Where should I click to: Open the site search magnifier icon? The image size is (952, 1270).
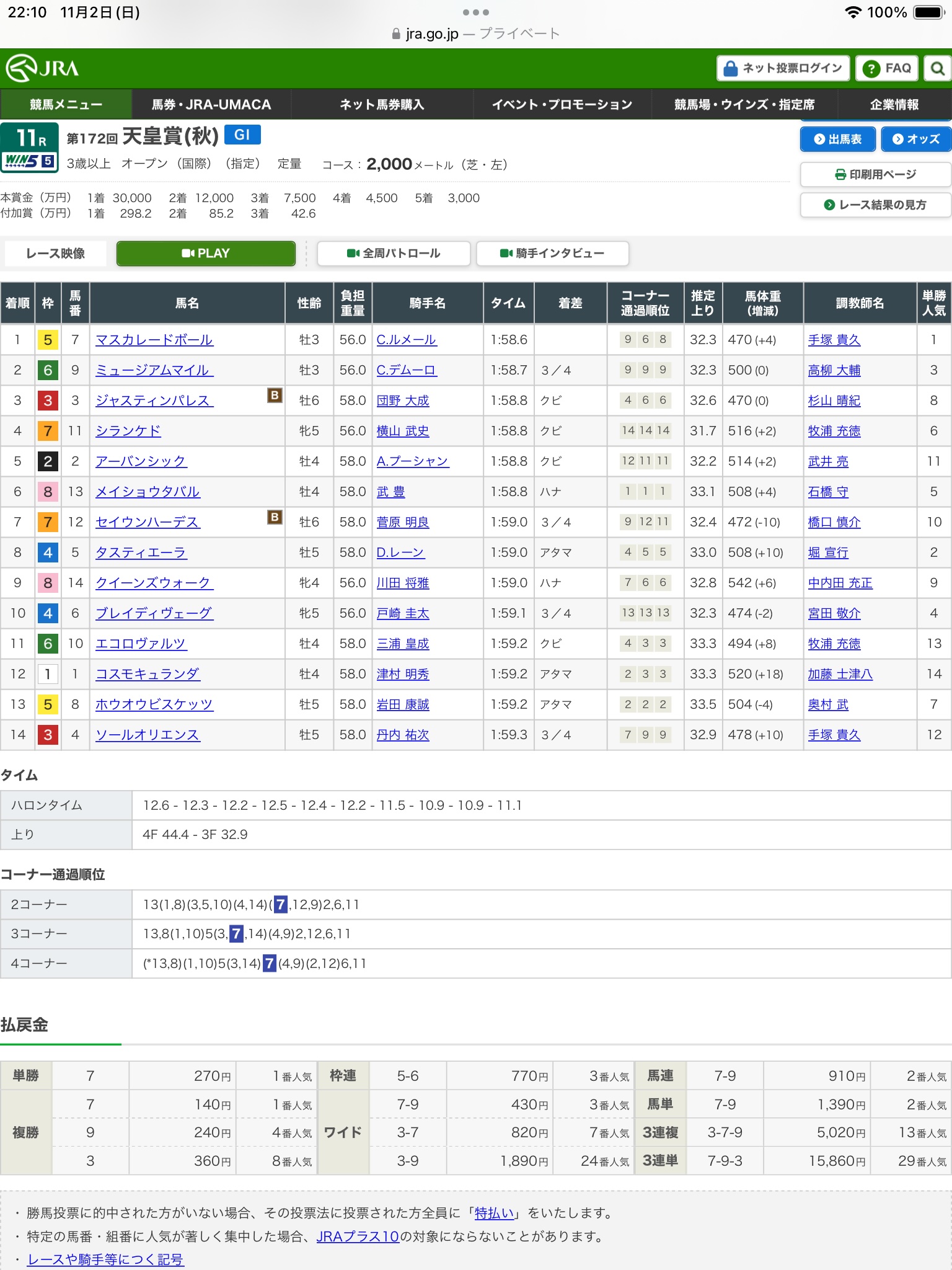pos(937,68)
